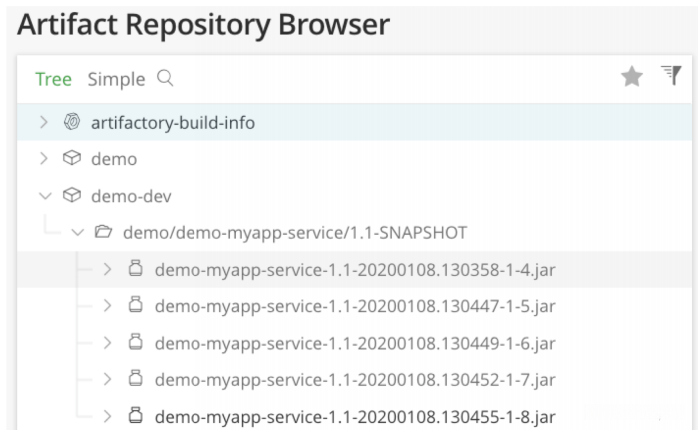Click the demo repository package icon

point(71,158)
